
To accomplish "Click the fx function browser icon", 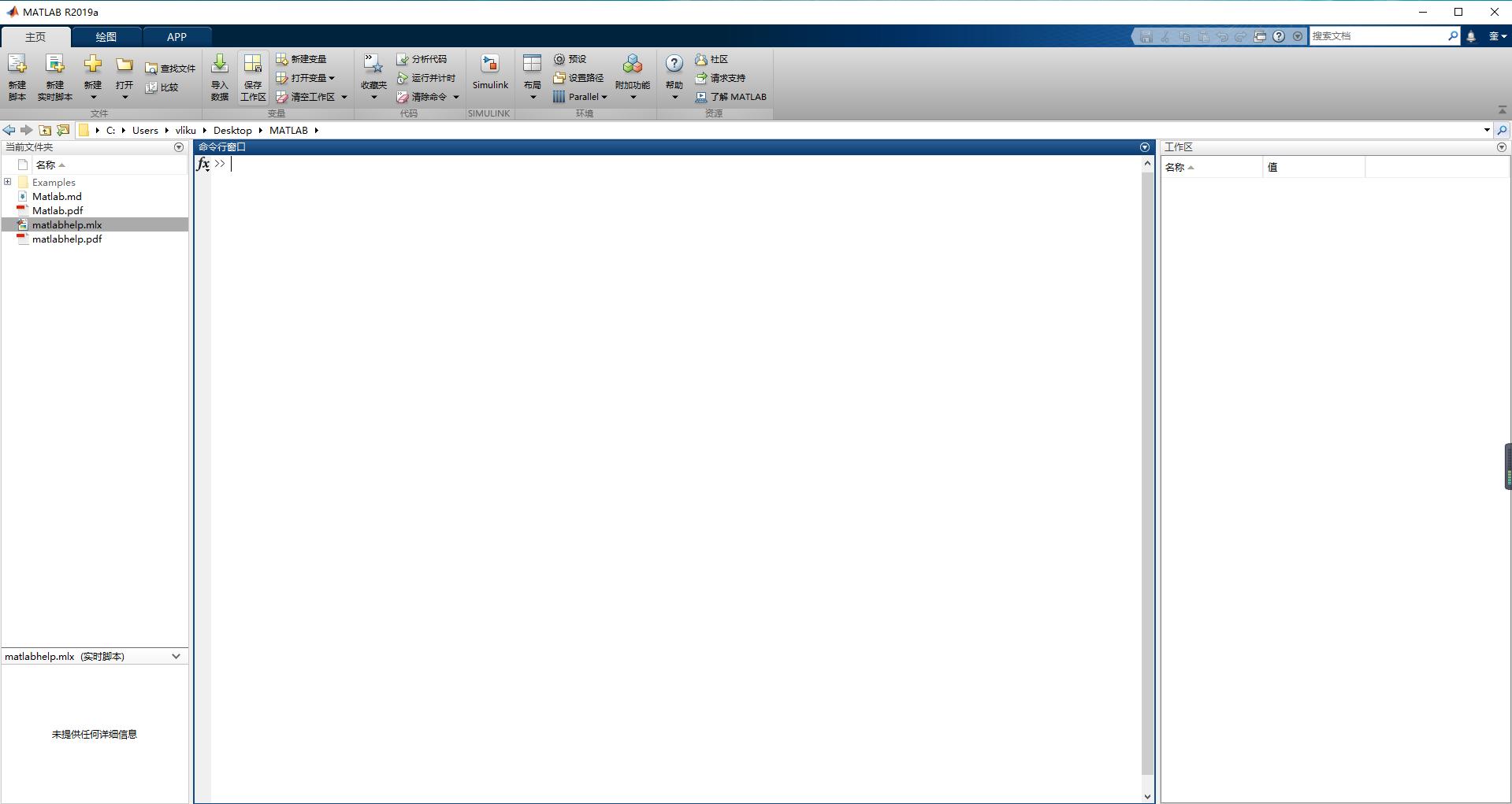I will [203, 164].
